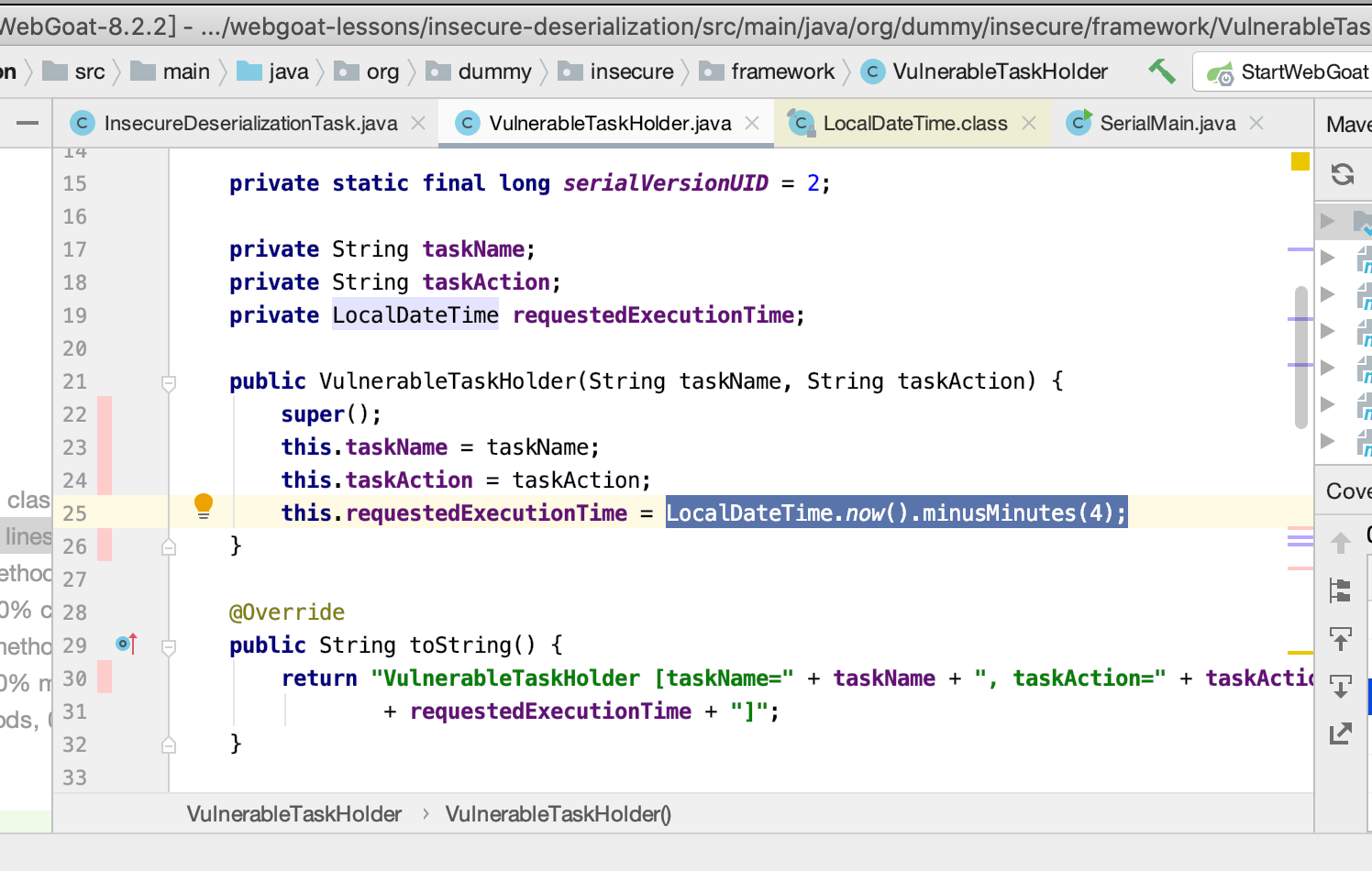Click the Coverage up-arrow navigate icon
The image size is (1372, 871).
[x=1341, y=543]
